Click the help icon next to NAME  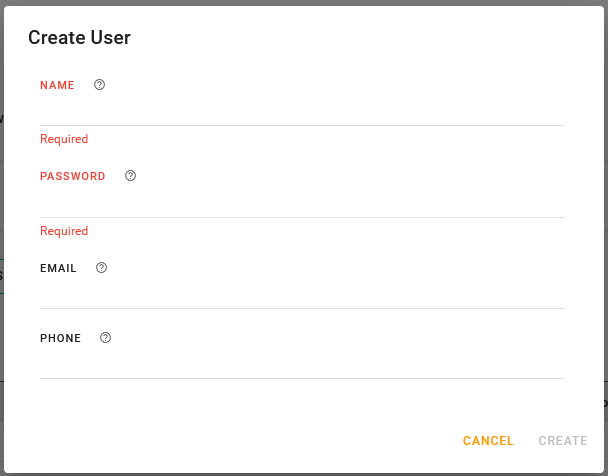click(99, 85)
